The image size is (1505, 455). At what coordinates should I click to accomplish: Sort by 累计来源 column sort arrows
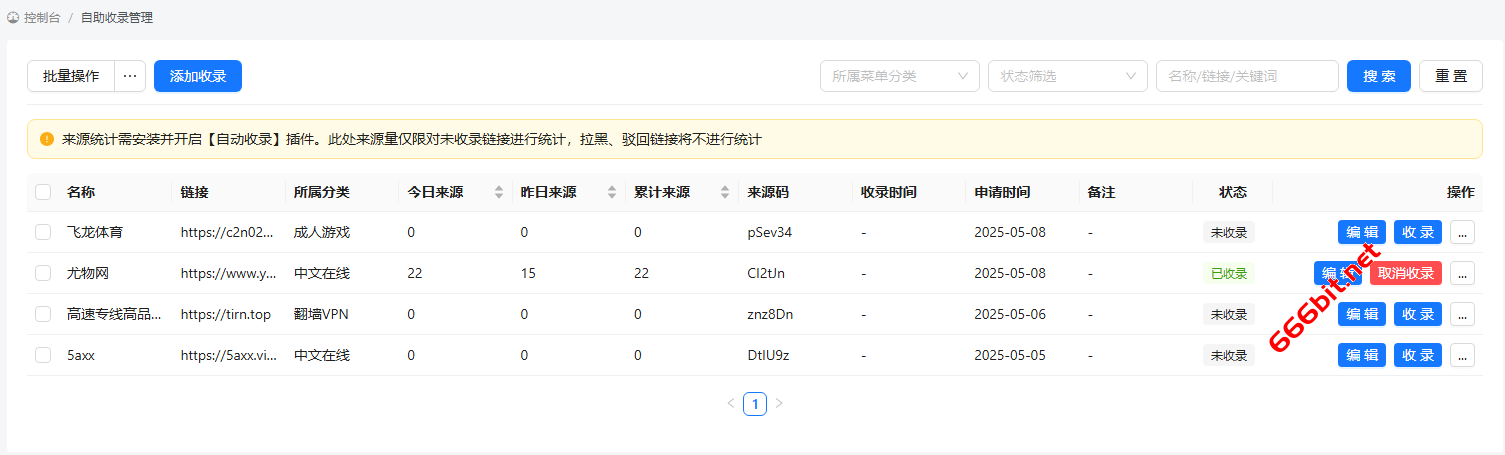pos(725,192)
